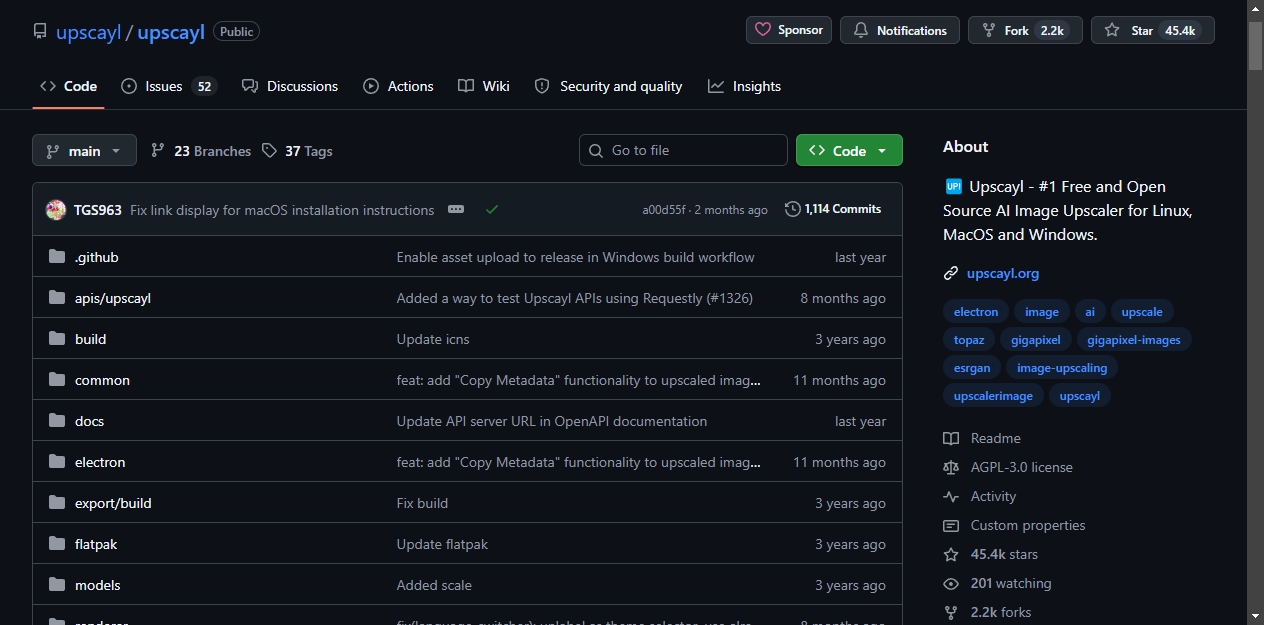1264x625 pixels.
Task: Click the Notifications button
Action: coord(900,30)
